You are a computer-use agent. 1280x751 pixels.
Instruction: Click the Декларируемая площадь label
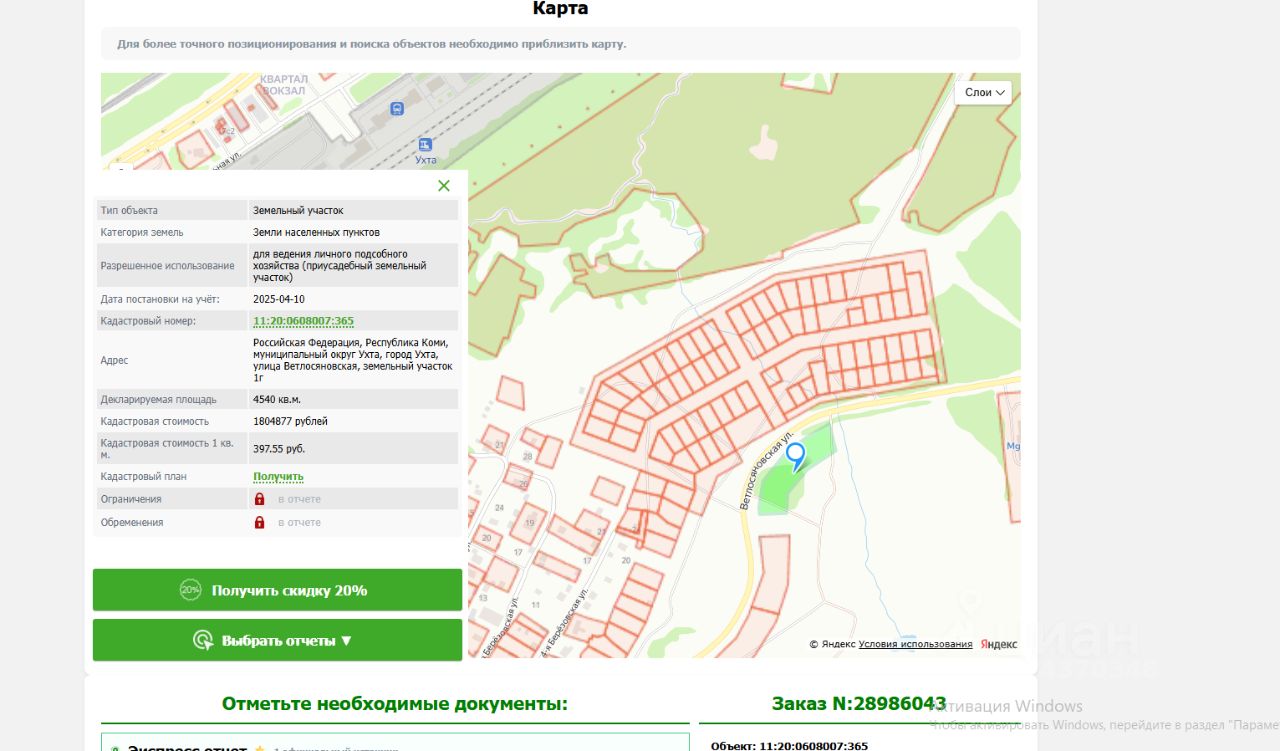point(158,399)
